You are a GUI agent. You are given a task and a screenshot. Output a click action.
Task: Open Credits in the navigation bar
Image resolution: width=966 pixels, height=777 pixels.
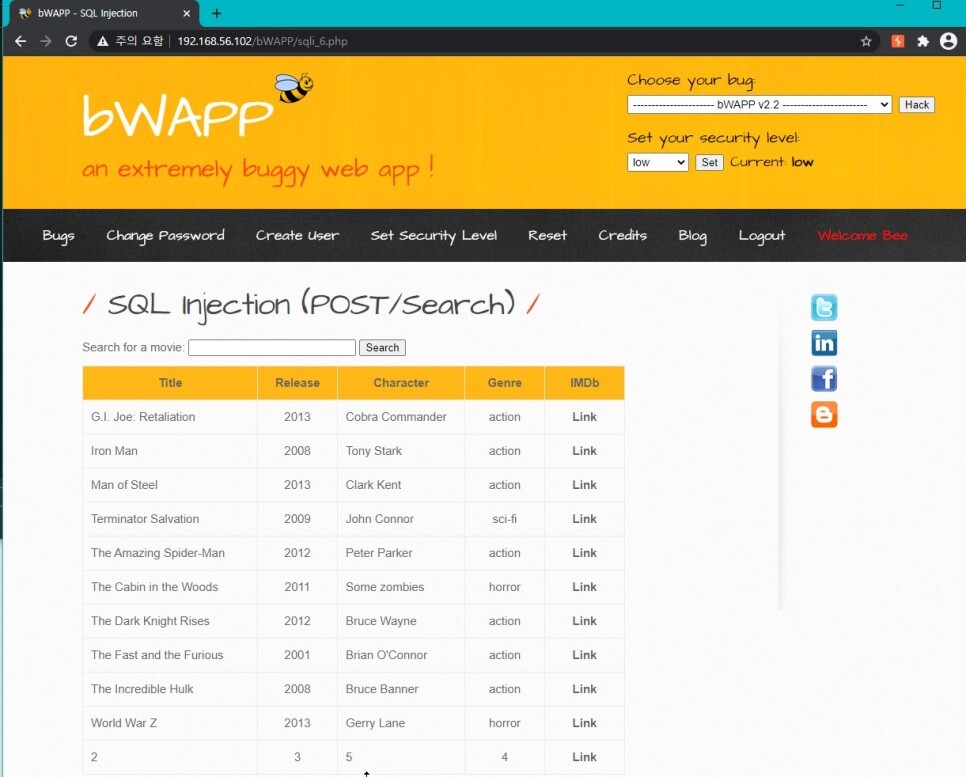tap(622, 235)
